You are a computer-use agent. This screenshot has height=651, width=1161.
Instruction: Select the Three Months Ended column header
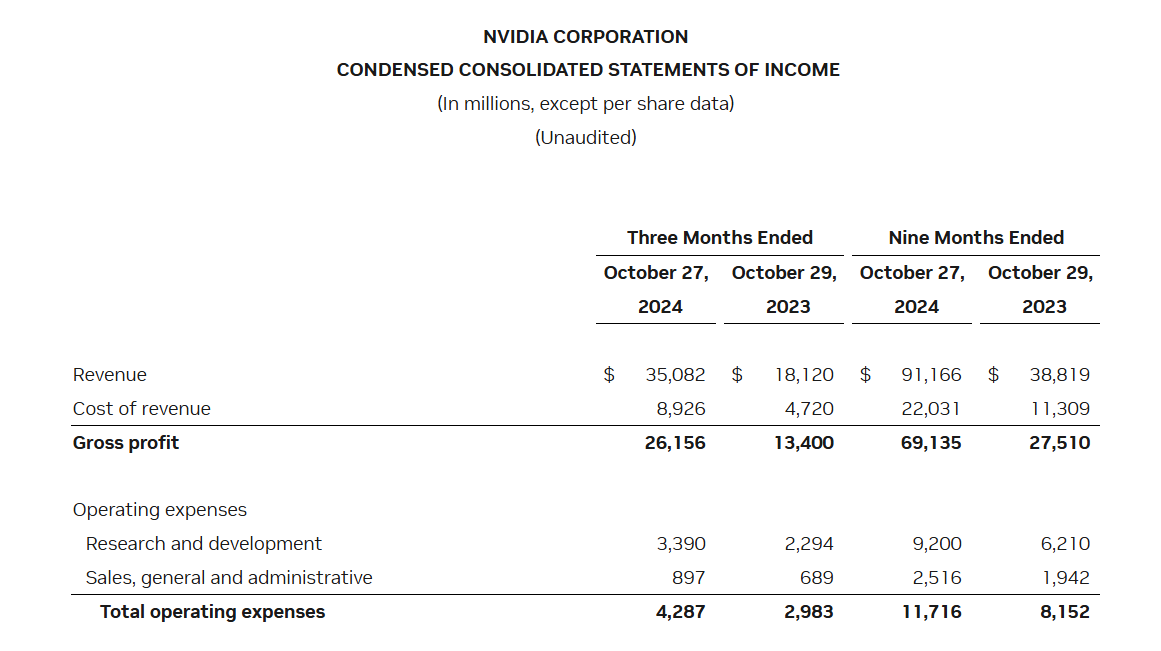[x=720, y=238]
